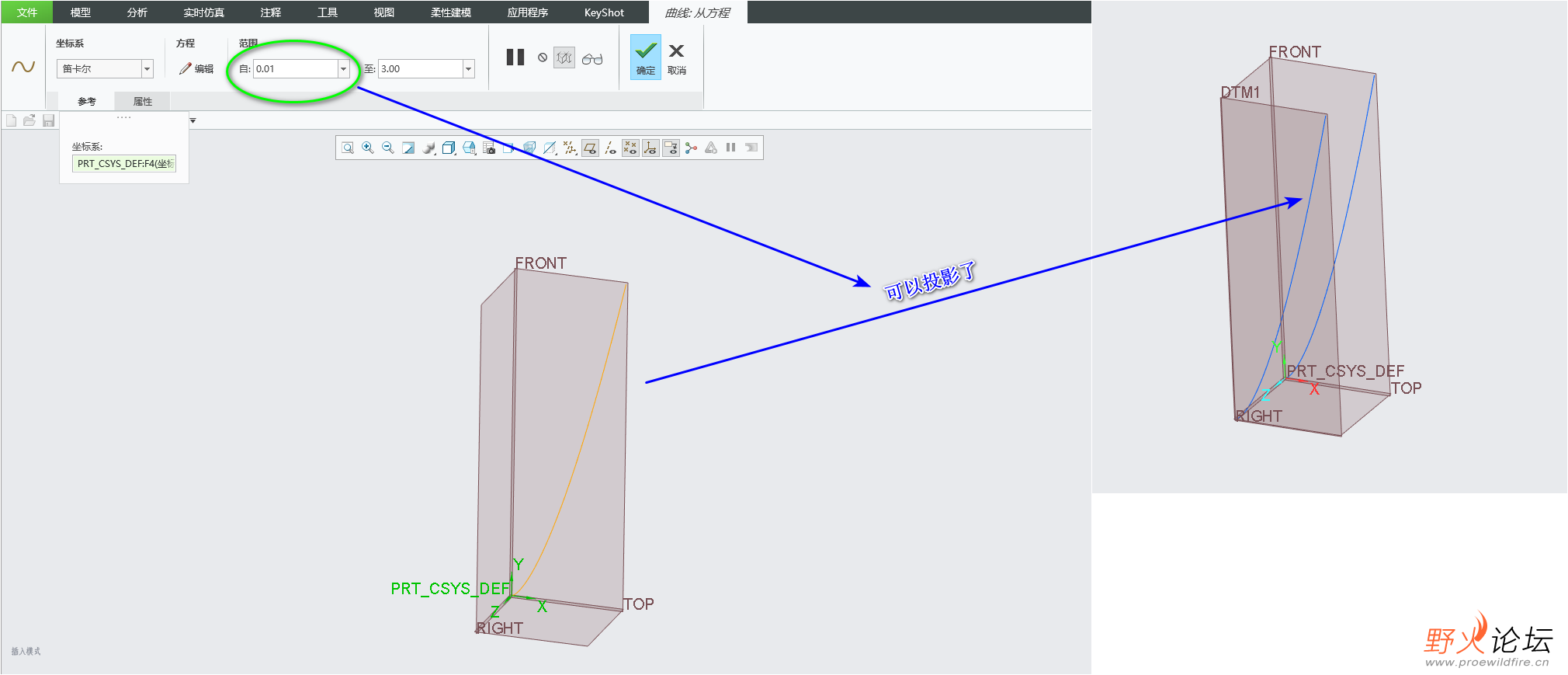Open the View Manager camera-table icon
The height and width of the screenshot is (675, 1568).
click(x=489, y=148)
